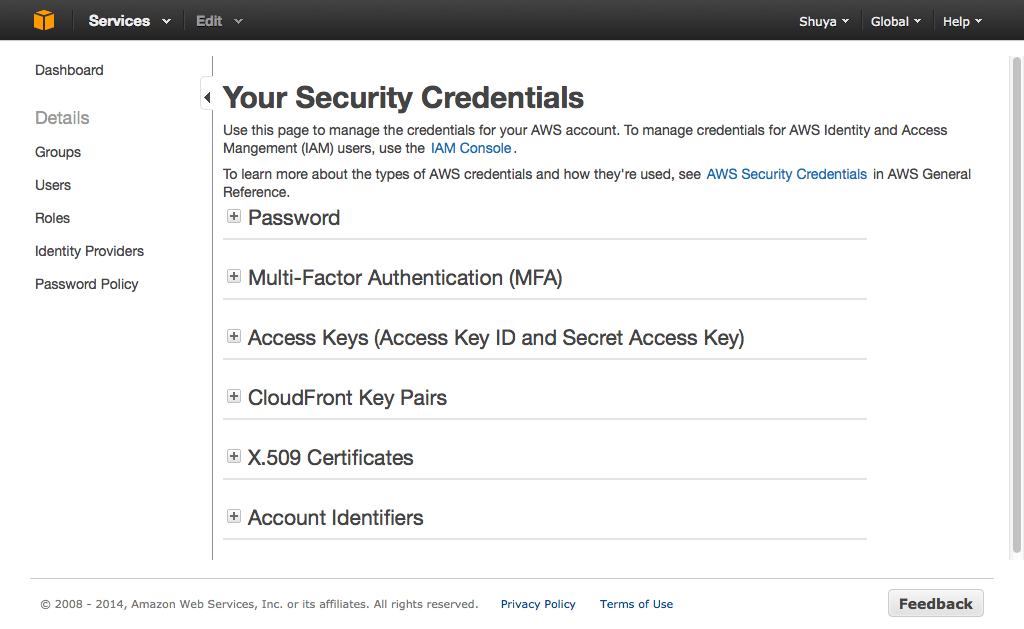Screen dimensions: 1024x629
Task: Follow the IAM Console link
Action: click(471, 148)
